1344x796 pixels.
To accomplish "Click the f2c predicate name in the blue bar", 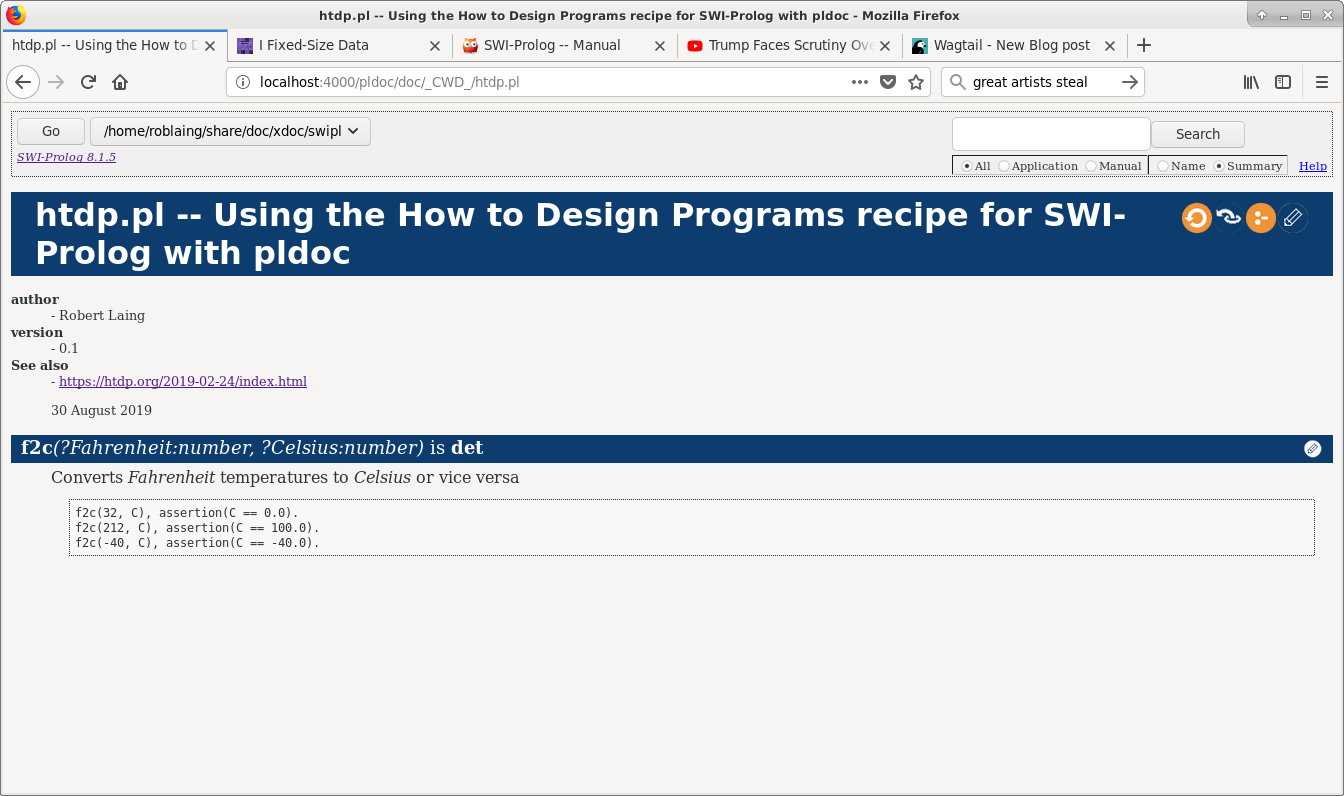I will tap(37, 448).
